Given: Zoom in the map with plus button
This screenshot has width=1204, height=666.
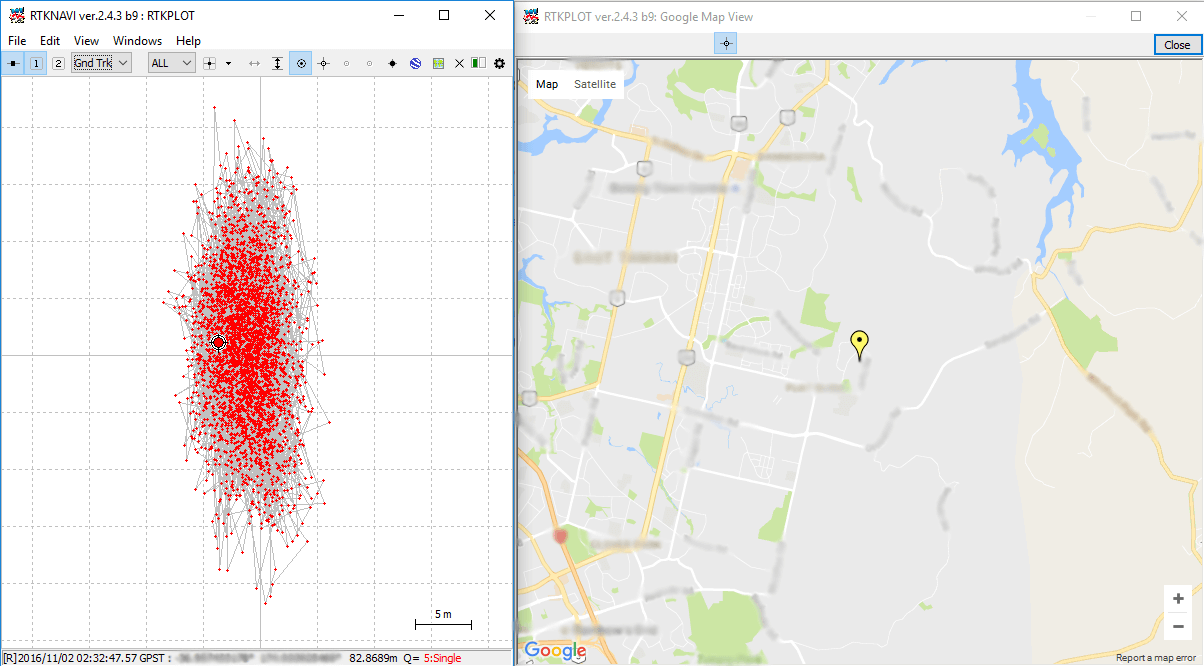Looking at the screenshot, I should click(x=1179, y=599).
